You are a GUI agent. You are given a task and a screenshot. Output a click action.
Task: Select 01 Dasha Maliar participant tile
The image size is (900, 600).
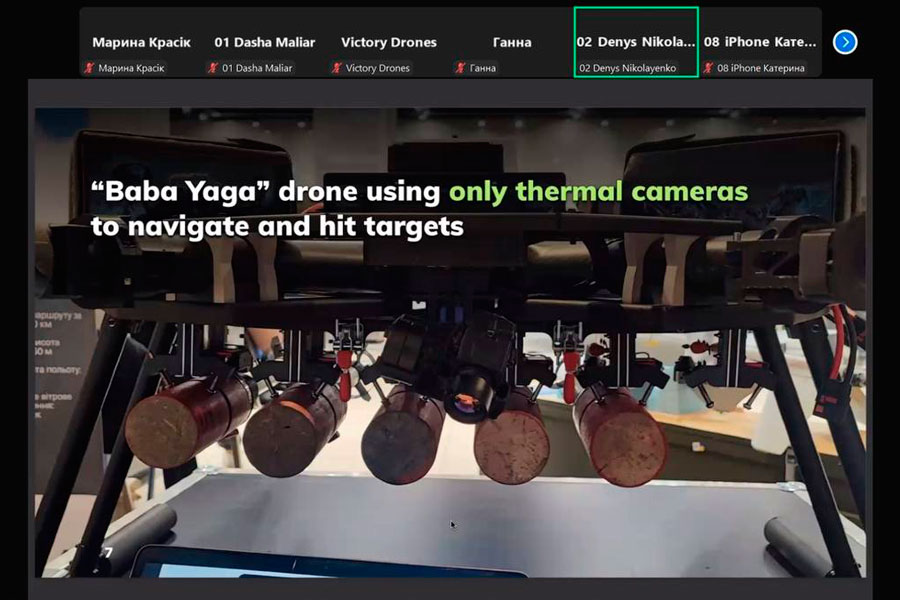[x=265, y=42]
